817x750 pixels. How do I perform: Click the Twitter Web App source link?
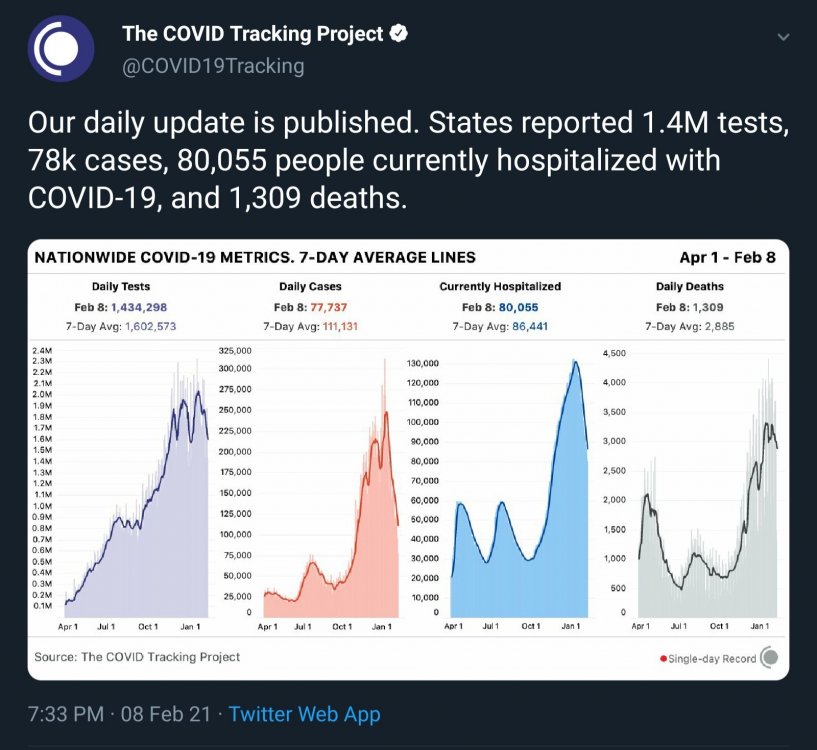(304, 714)
